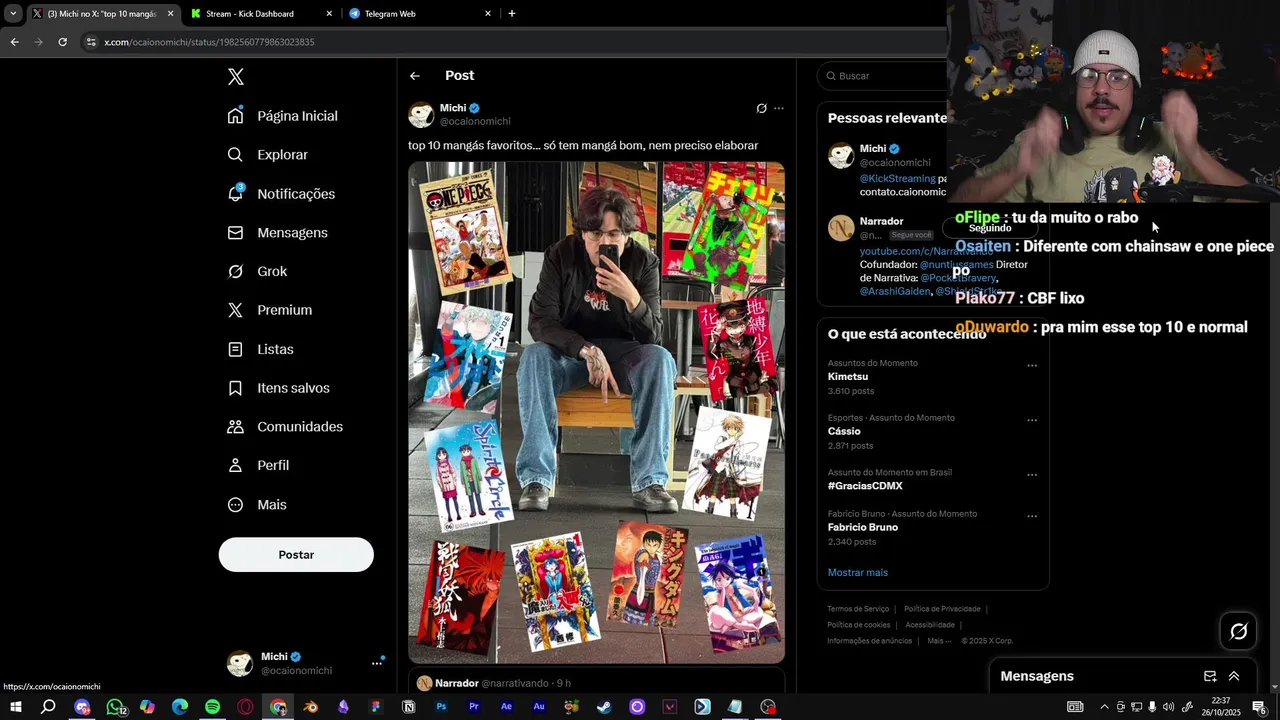
Task: Open Premiere Pro from the taskbar
Action: click(474, 707)
